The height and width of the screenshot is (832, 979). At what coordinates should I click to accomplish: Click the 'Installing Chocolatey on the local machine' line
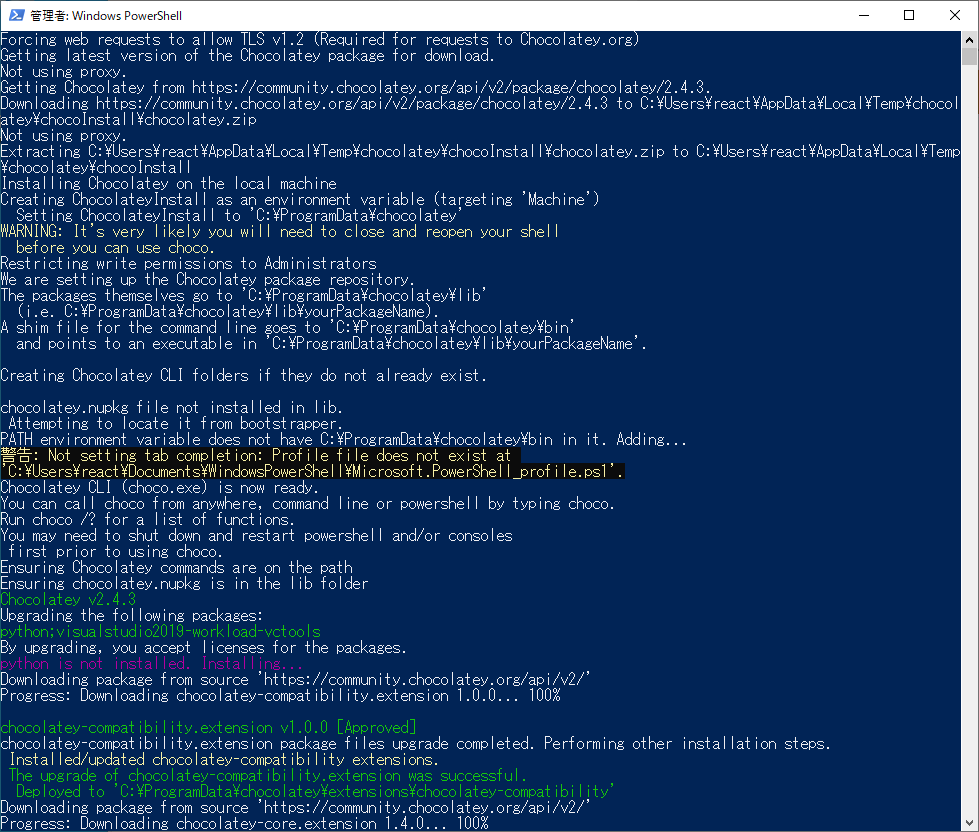tap(169, 184)
